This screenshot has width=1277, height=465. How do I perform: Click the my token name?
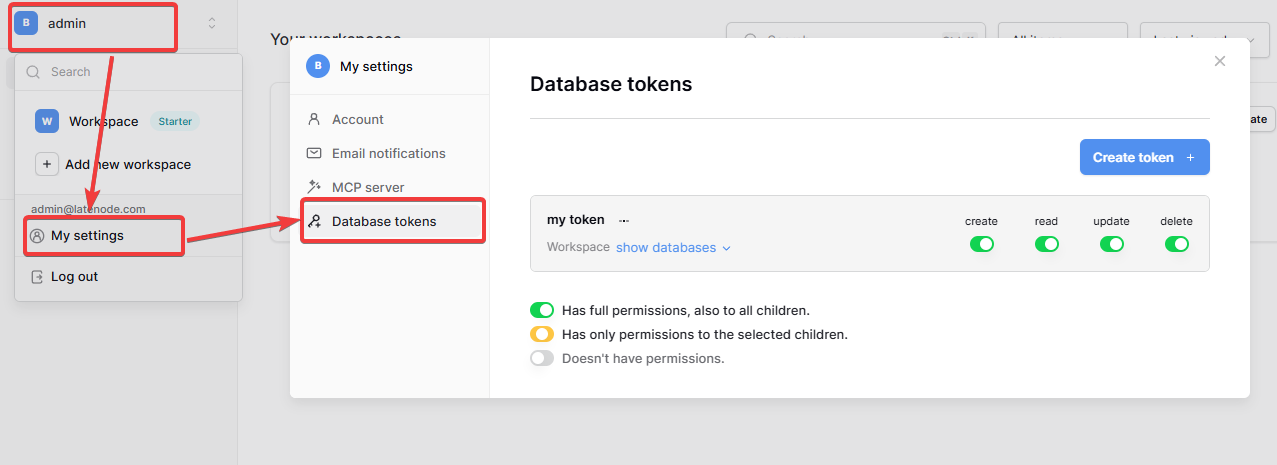click(576, 219)
